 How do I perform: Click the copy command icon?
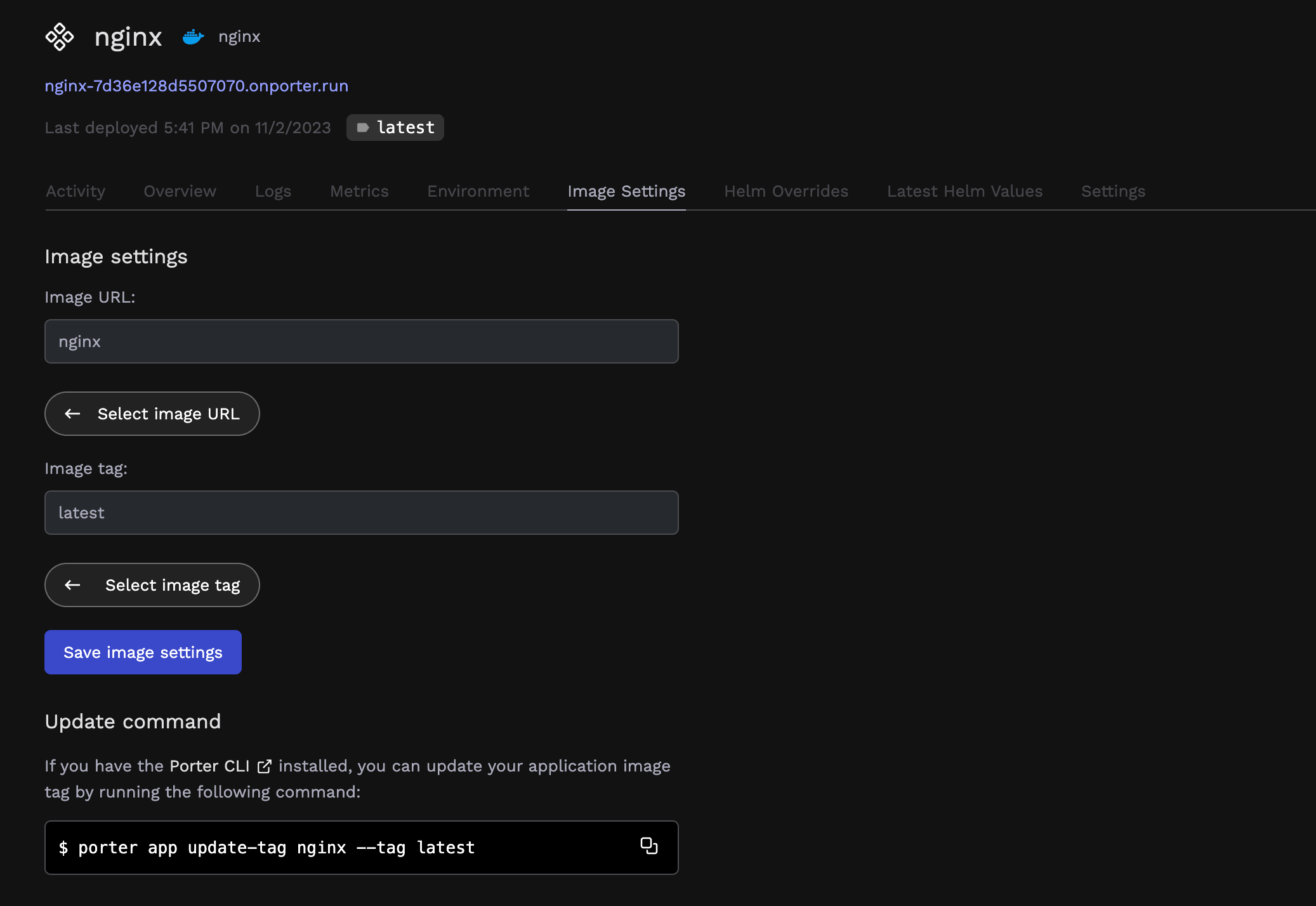[648, 846]
